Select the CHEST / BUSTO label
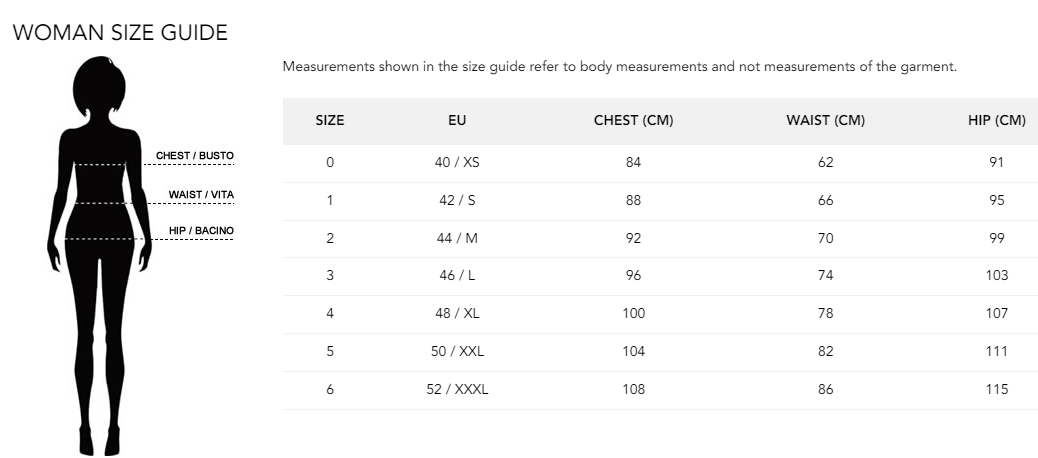This screenshot has width=1038, height=458. pyautogui.click(x=195, y=156)
